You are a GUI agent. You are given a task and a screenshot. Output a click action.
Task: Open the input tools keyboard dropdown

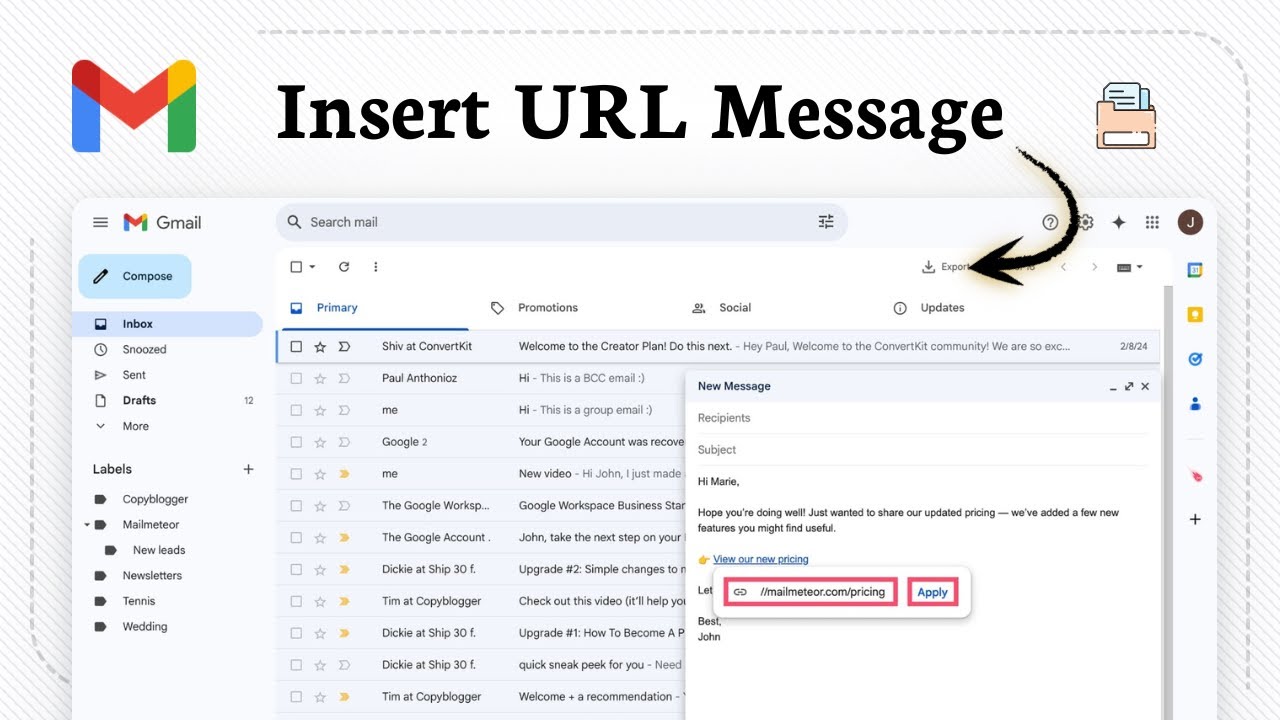point(1129,267)
